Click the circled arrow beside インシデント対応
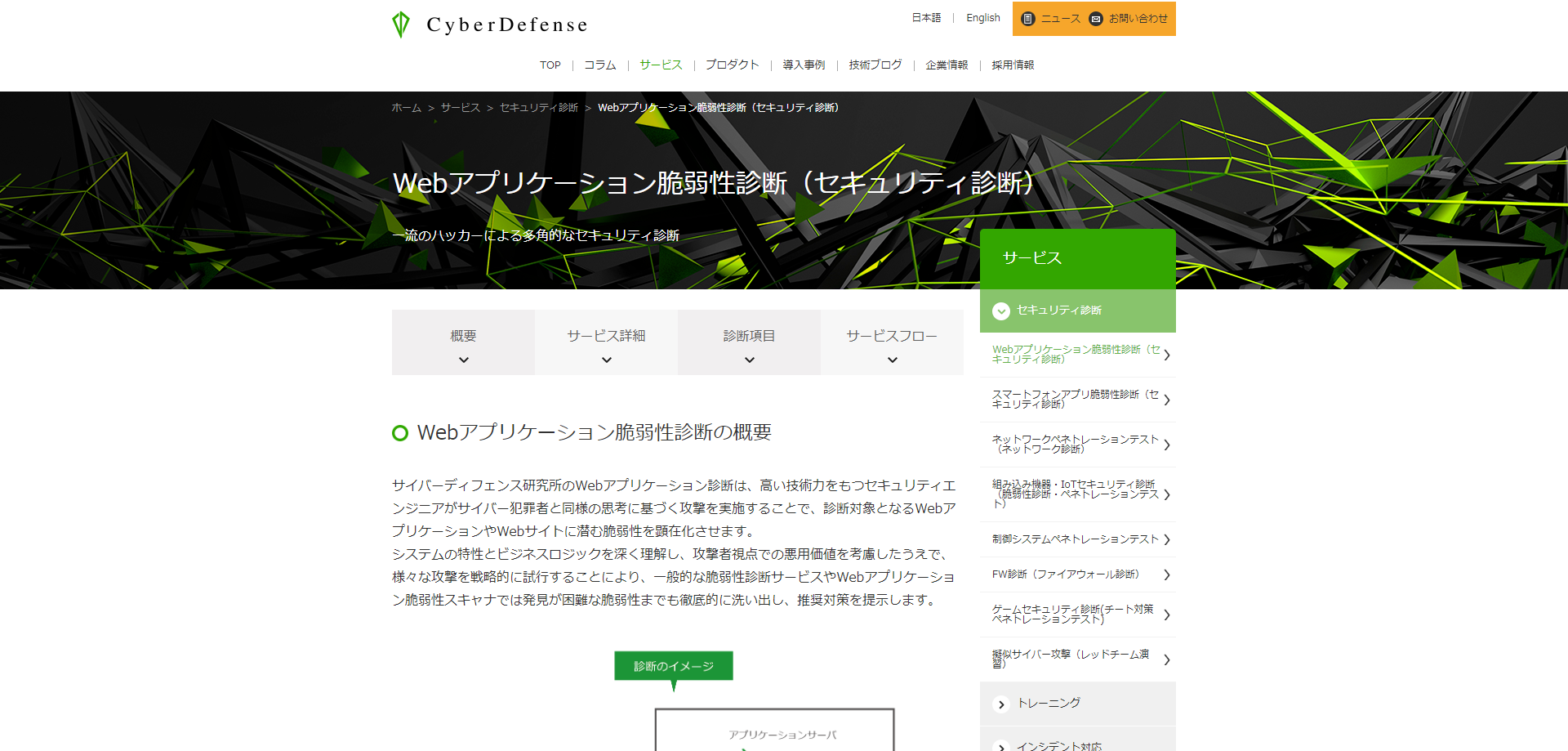Viewport: 1568px width, 751px height. (x=1001, y=747)
